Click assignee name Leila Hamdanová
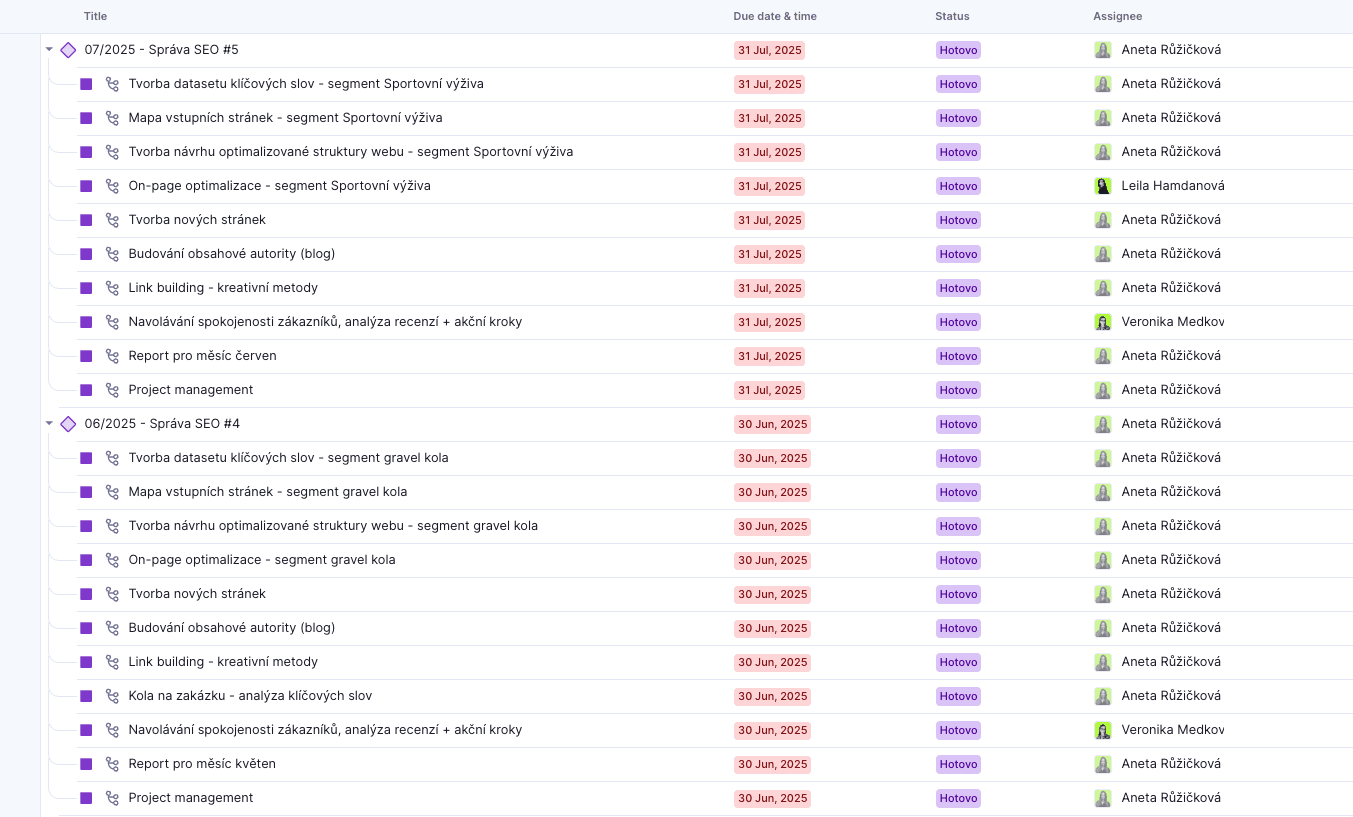The image size is (1353, 817). point(1173,186)
